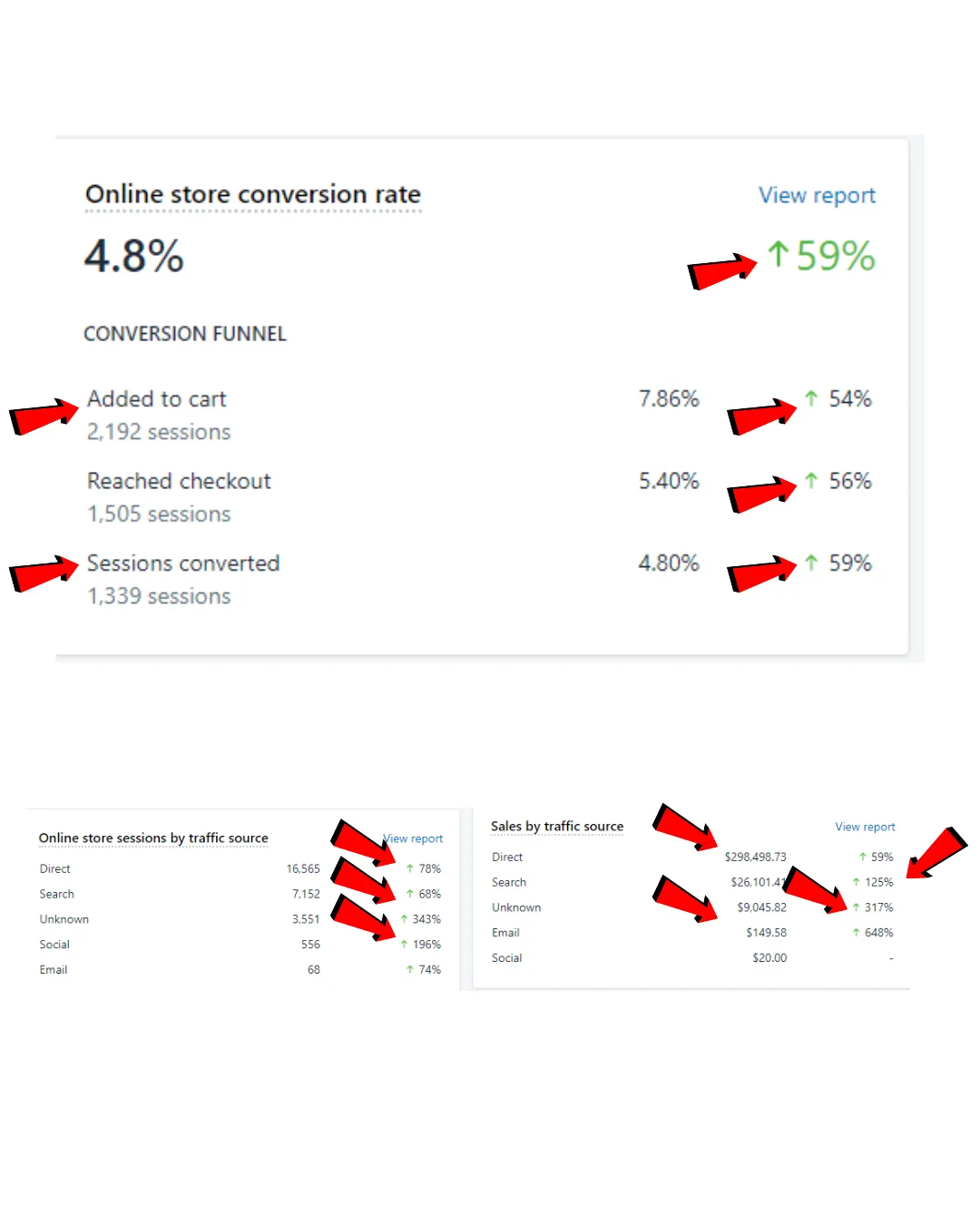
Task: Click the Sales by traffic source heading
Action: 557,827
